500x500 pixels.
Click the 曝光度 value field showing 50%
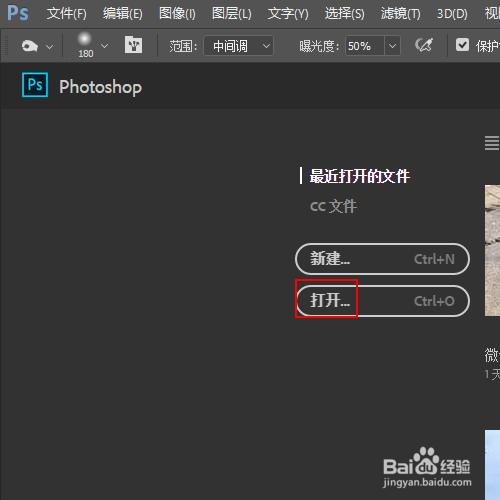[x=365, y=46]
